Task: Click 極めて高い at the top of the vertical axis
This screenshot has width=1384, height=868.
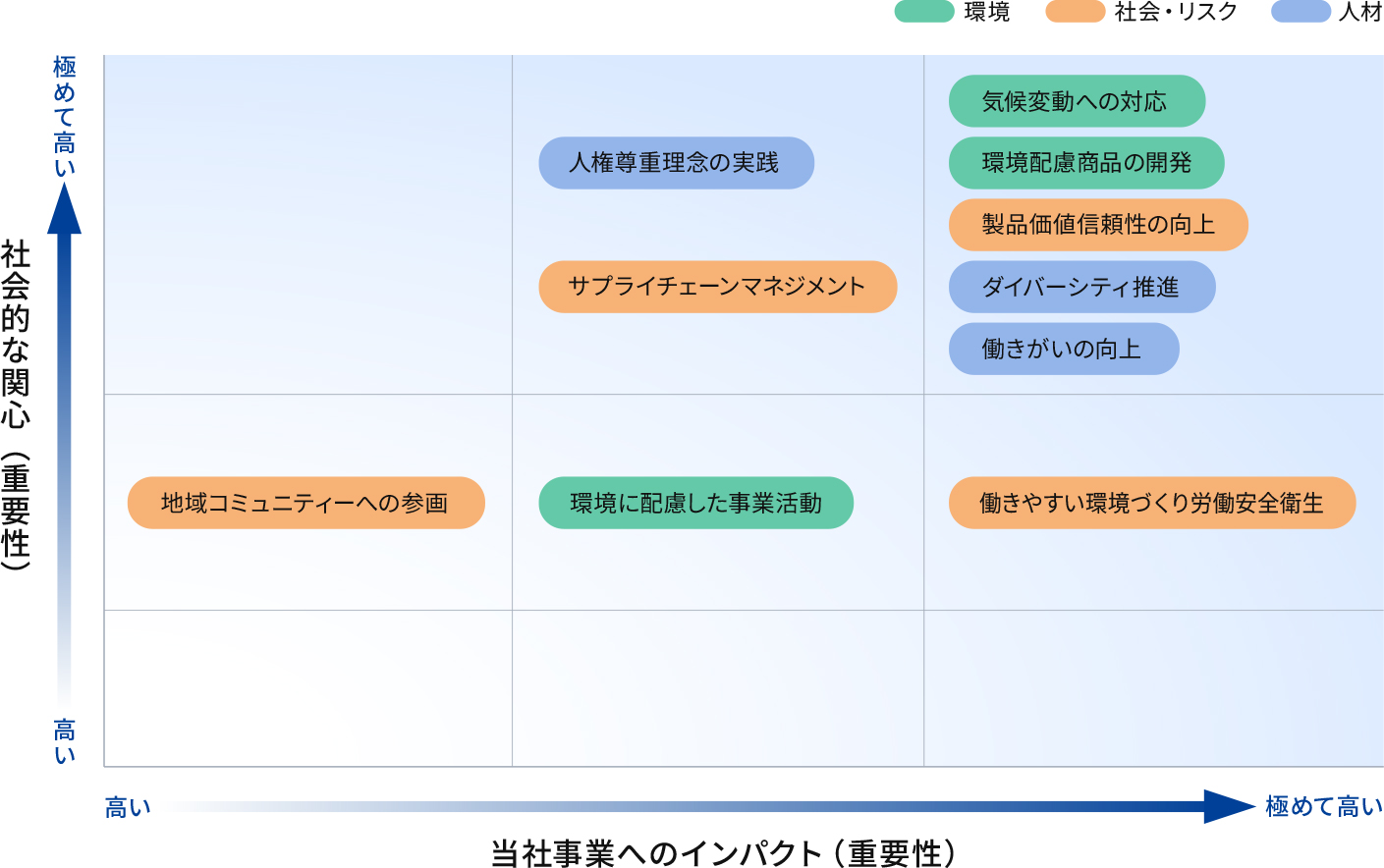Action: coord(65,116)
